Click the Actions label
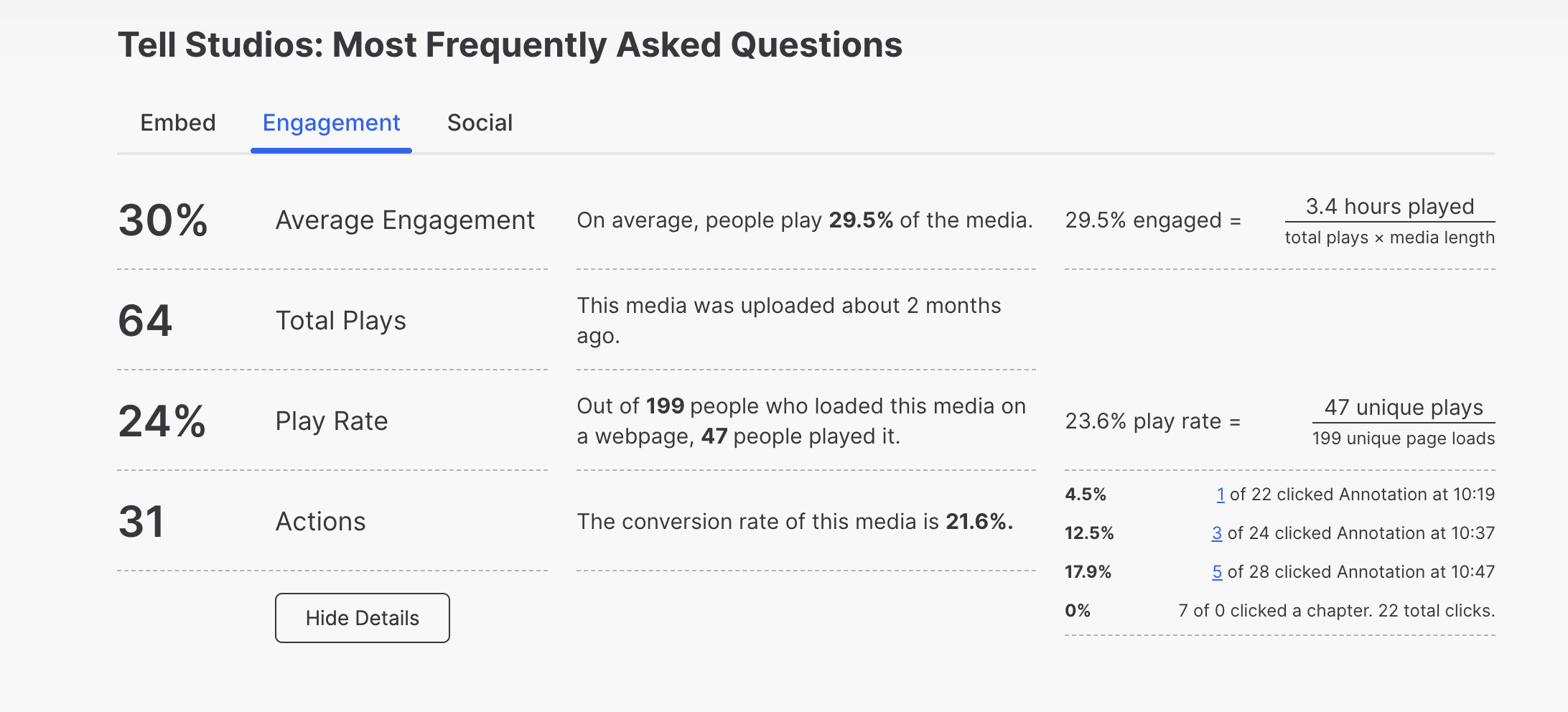Screen dimensions: 1568x712 pyautogui.click(x=320, y=521)
